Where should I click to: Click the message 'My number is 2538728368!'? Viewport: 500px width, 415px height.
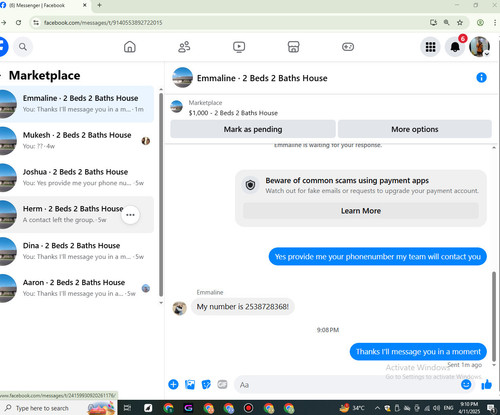click(x=243, y=306)
